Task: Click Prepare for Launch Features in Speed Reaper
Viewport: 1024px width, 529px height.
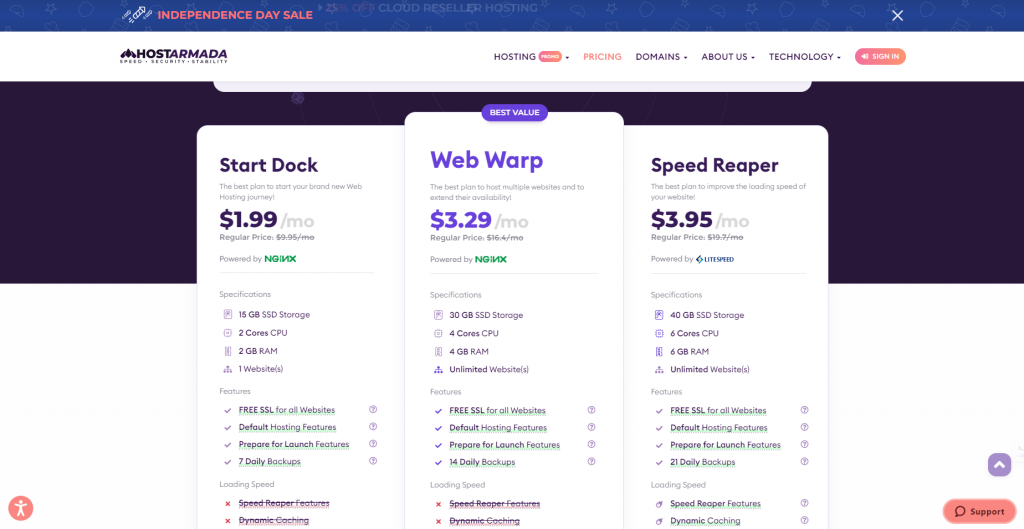Action: 726,445
